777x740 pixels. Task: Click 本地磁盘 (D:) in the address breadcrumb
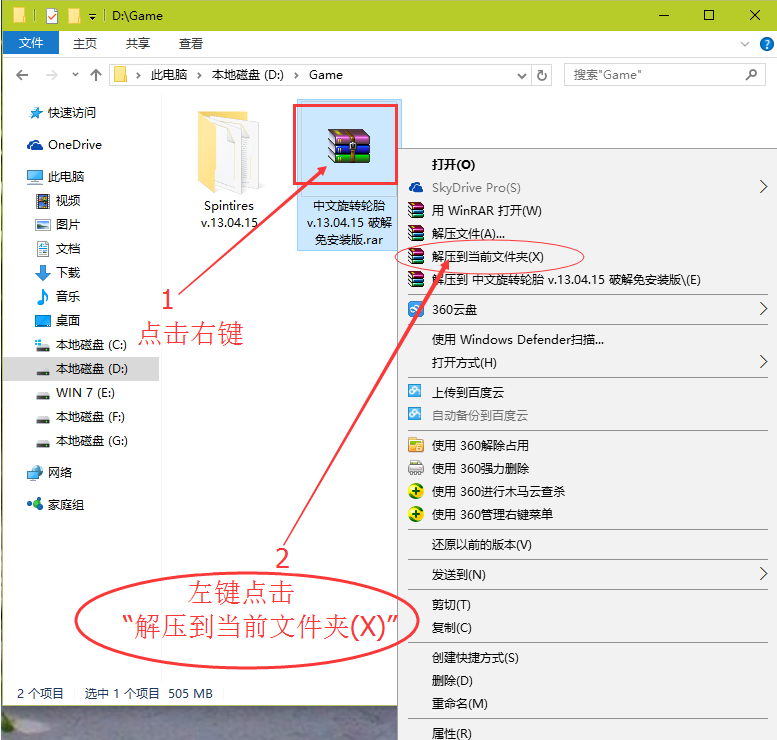tap(248, 75)
